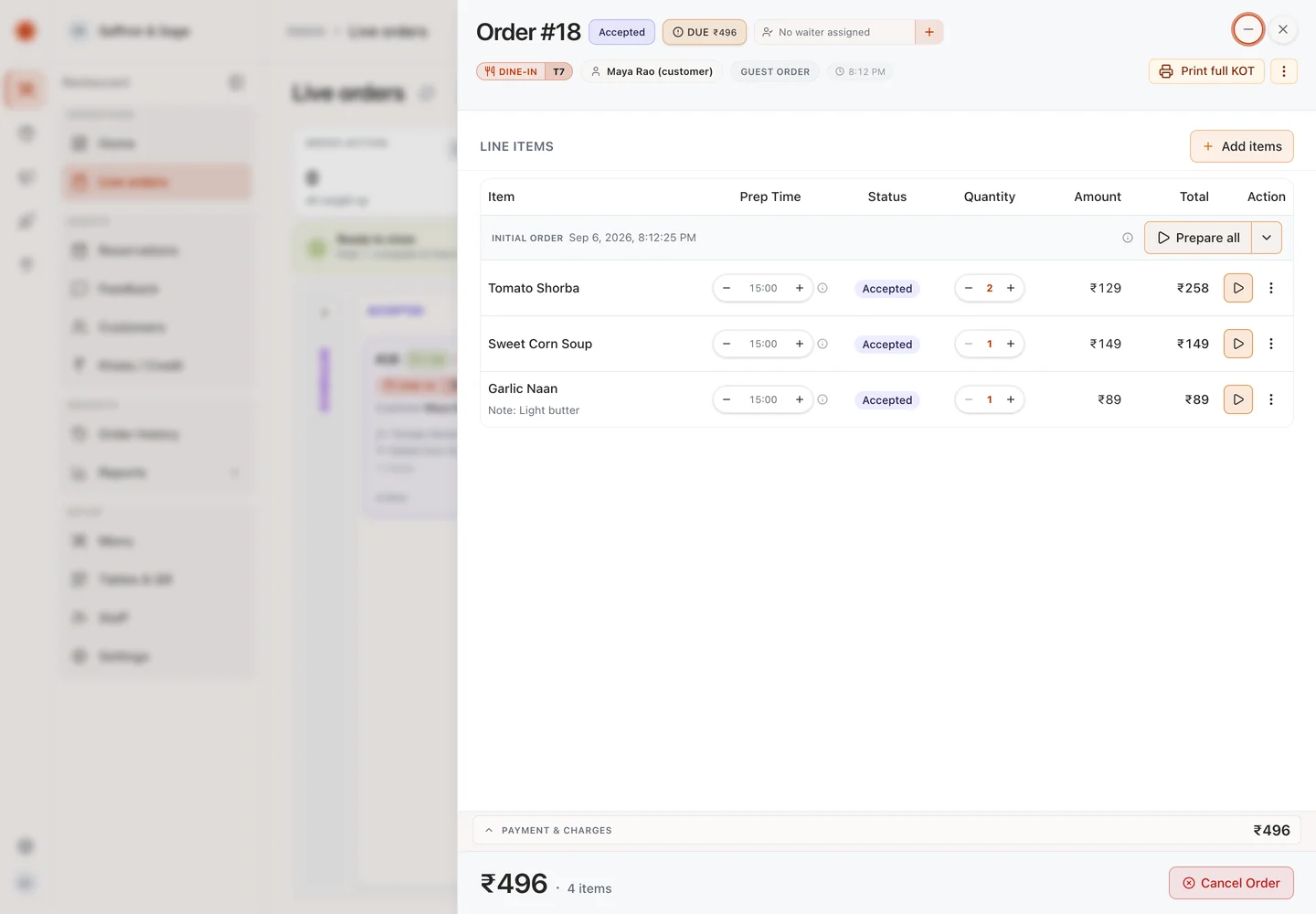Image resolution: width=1316 pixels, height=914 pixels.
Task: Increase Garlic Naan quantity with plus
Action: 1011,399
